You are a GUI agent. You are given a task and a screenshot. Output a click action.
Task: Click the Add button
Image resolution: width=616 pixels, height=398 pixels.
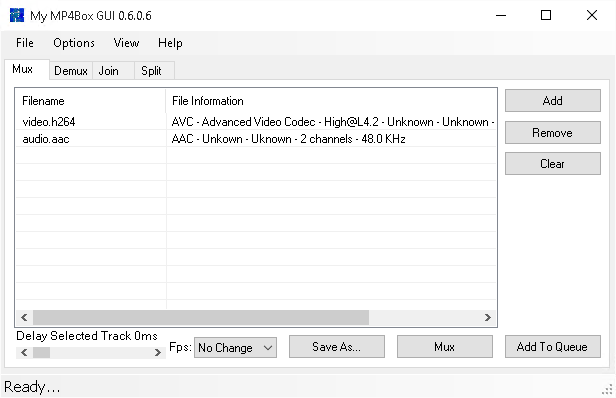pos(553,101)
